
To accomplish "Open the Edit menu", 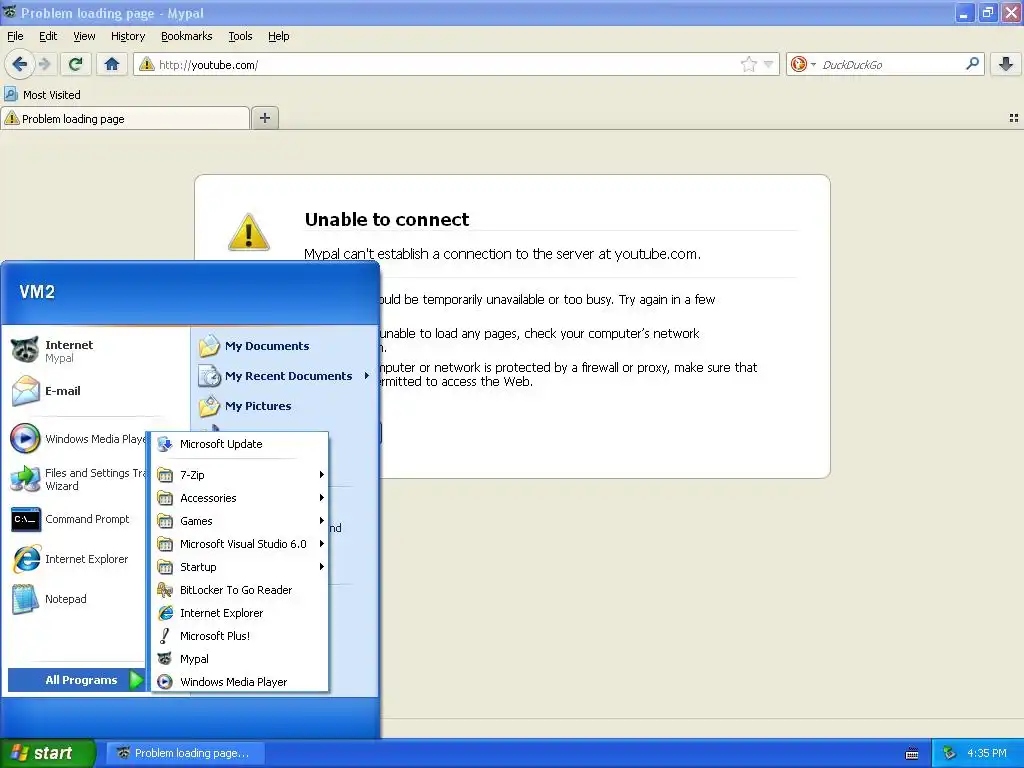I will coord(48,36).
